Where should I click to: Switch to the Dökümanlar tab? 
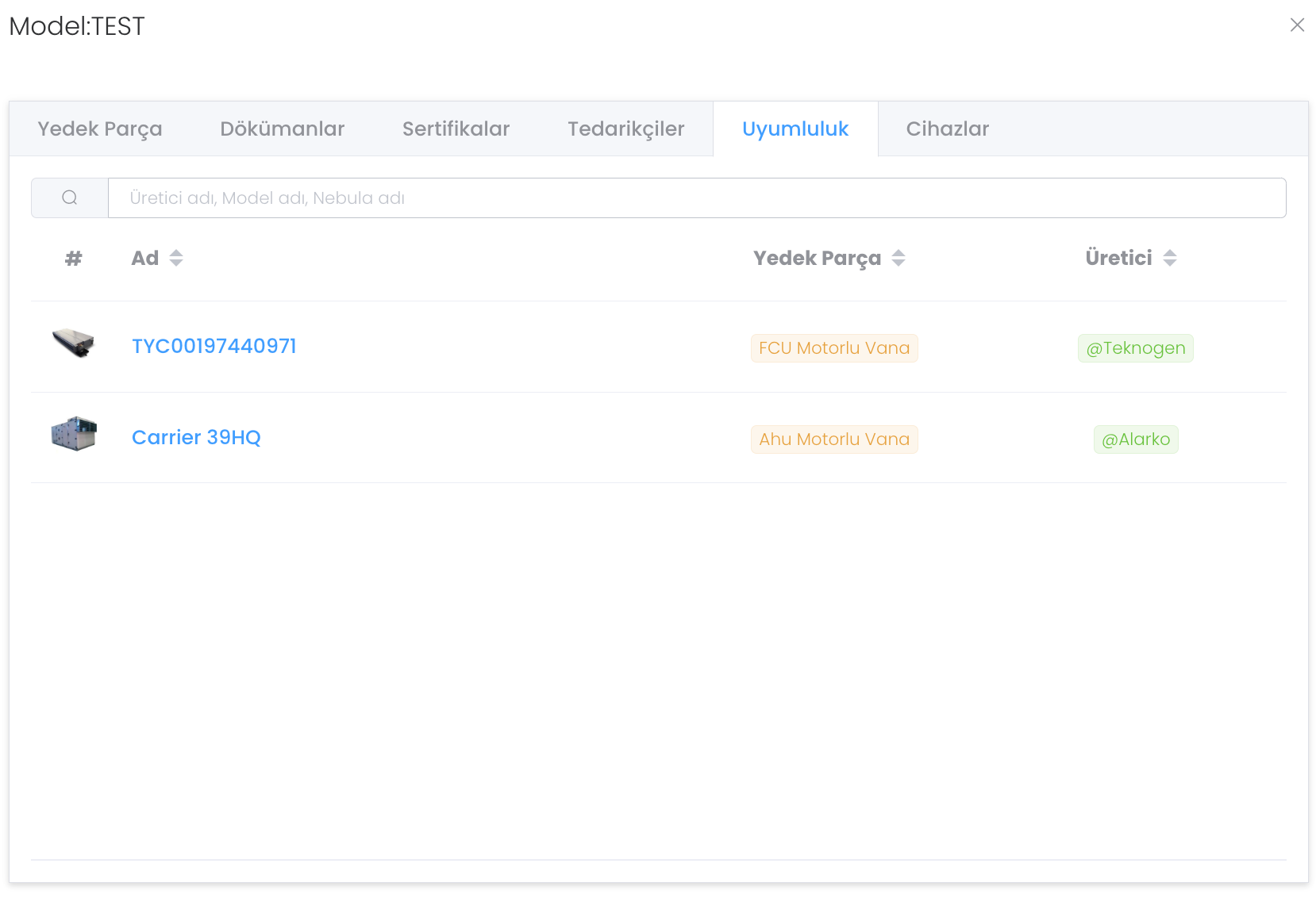tap(283, 129)
